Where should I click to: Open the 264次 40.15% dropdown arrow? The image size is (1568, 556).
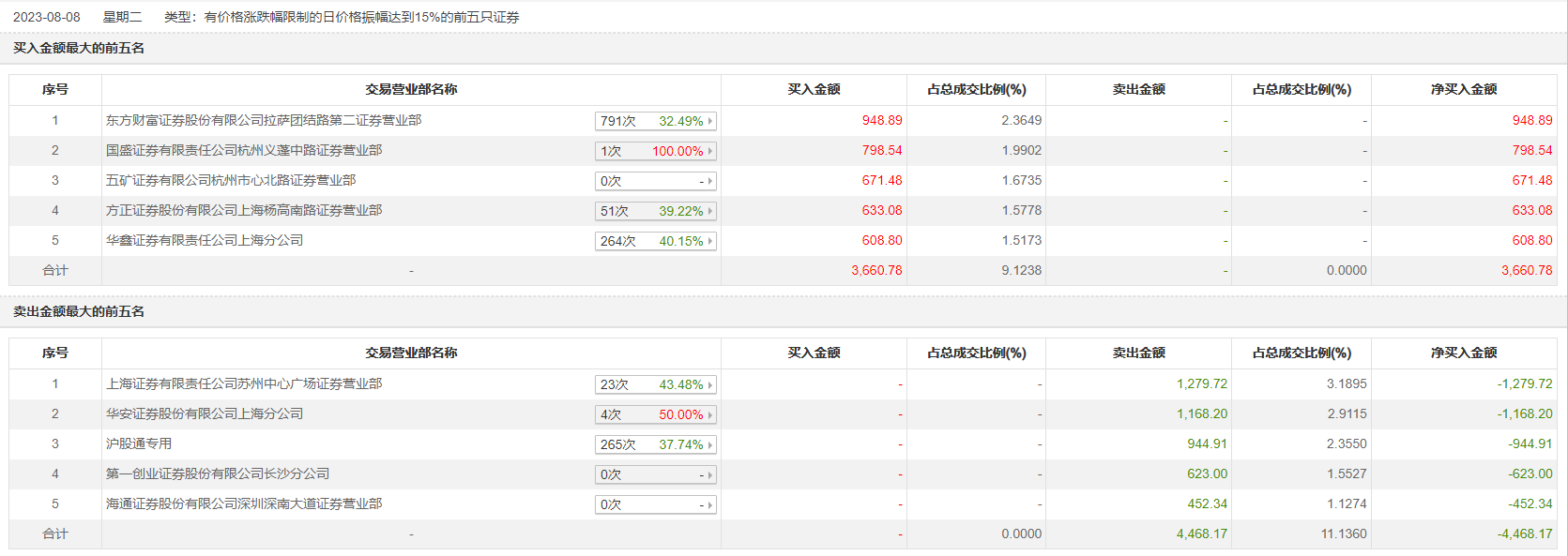[710, 241]
